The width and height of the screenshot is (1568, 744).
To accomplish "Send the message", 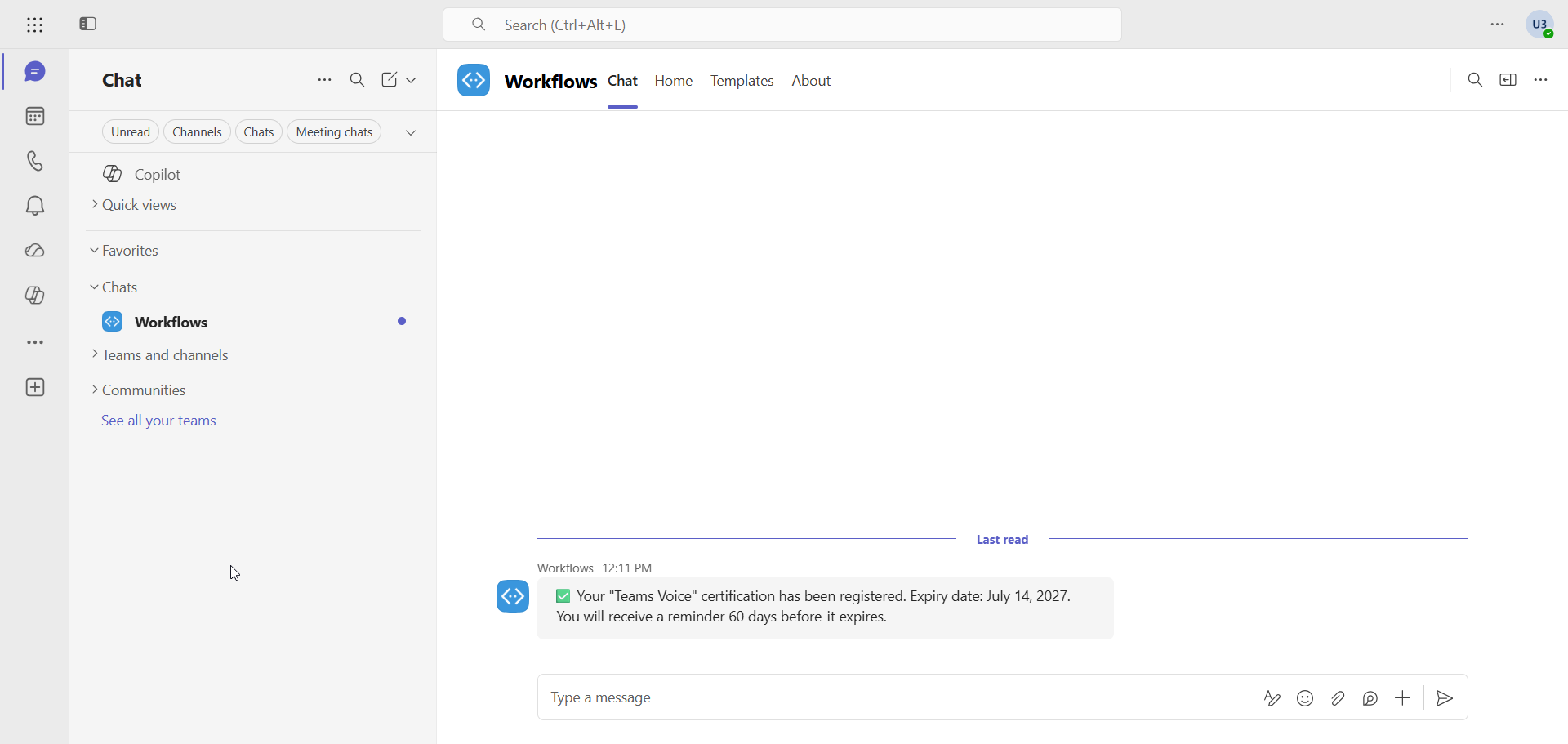I will (x=1445, y=698).
